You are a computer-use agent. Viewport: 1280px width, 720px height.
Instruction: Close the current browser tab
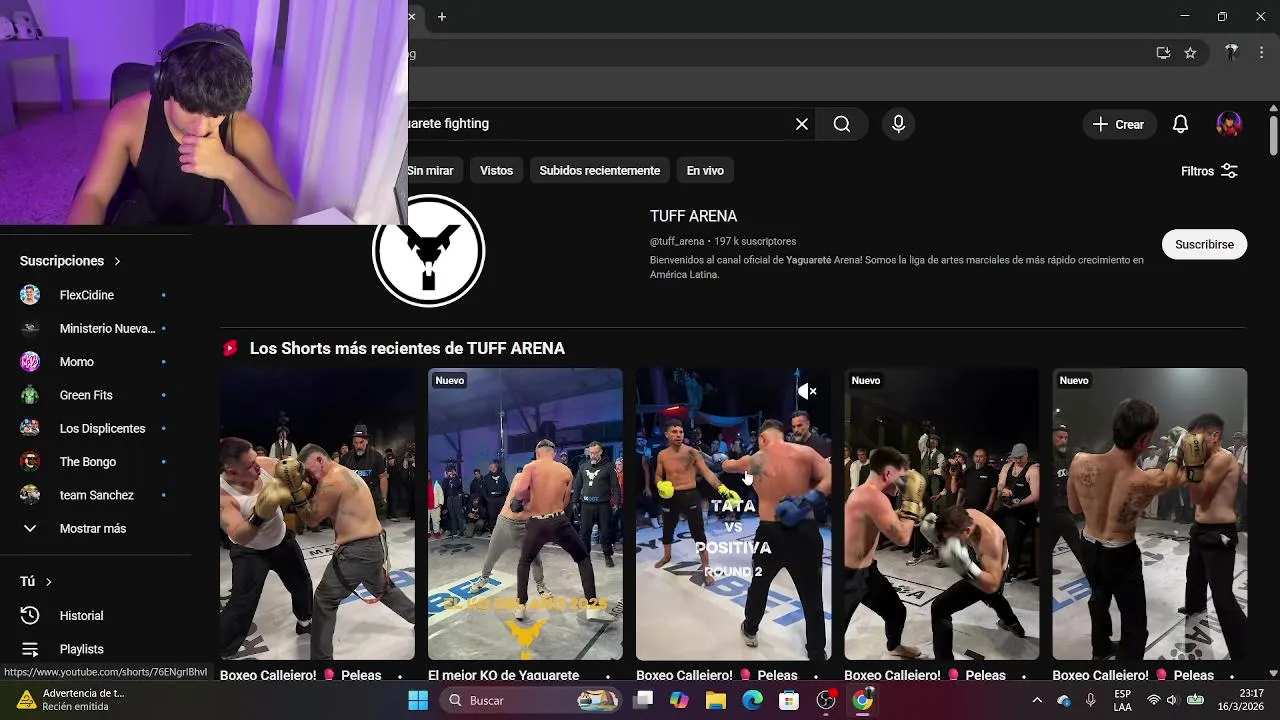[412, 16]
